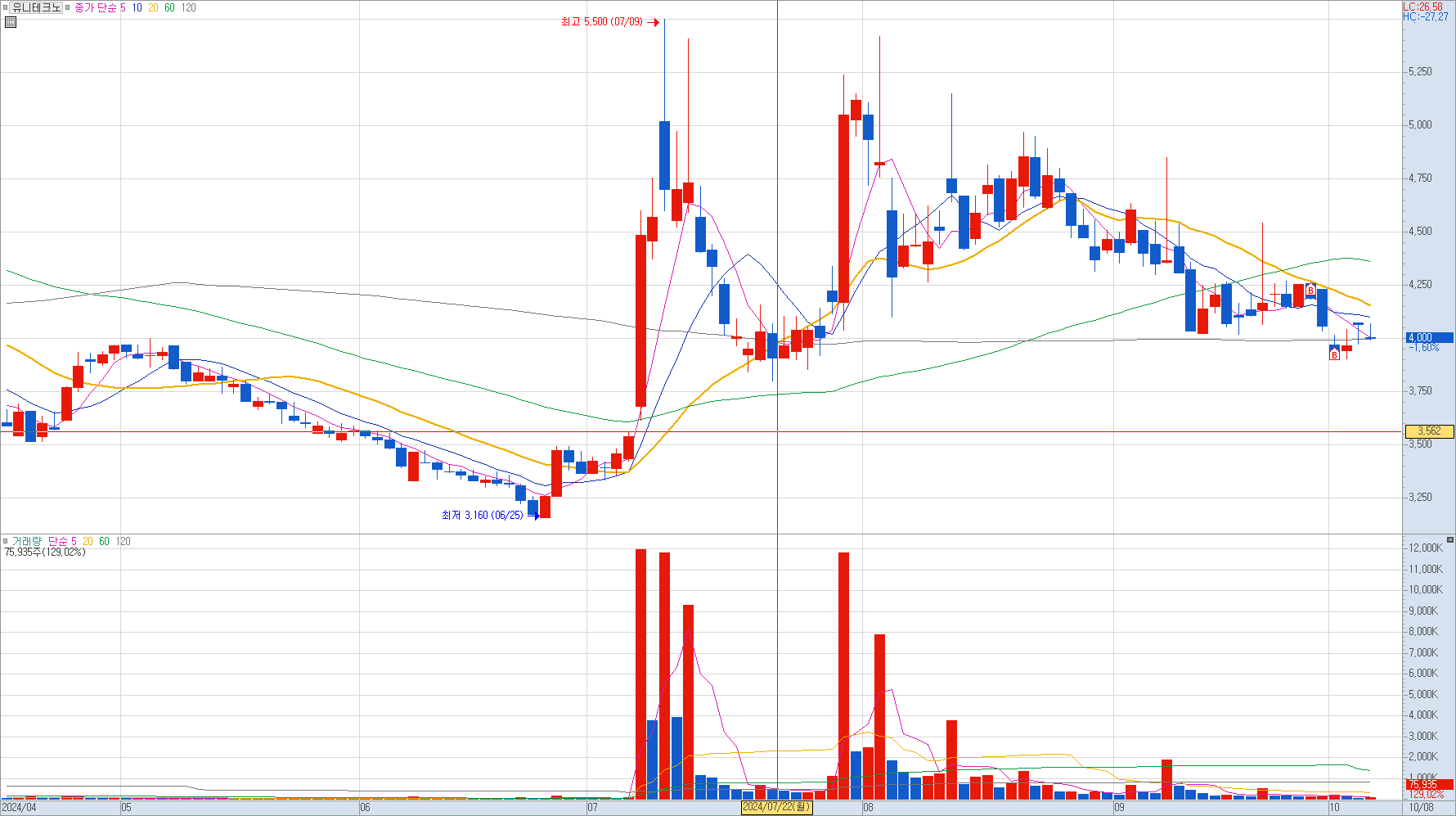Click the 09 month axis label
1456x816 pixels.
[x=1119, y=808]
